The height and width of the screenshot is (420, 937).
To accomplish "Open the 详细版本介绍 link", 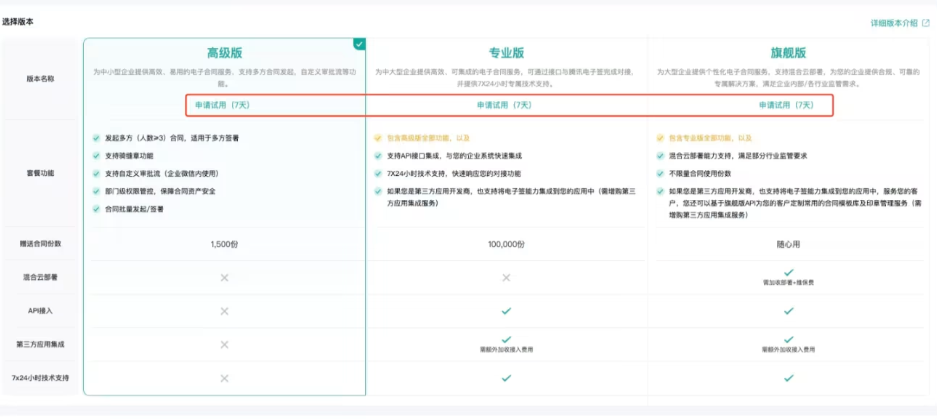I will (893, 23).
